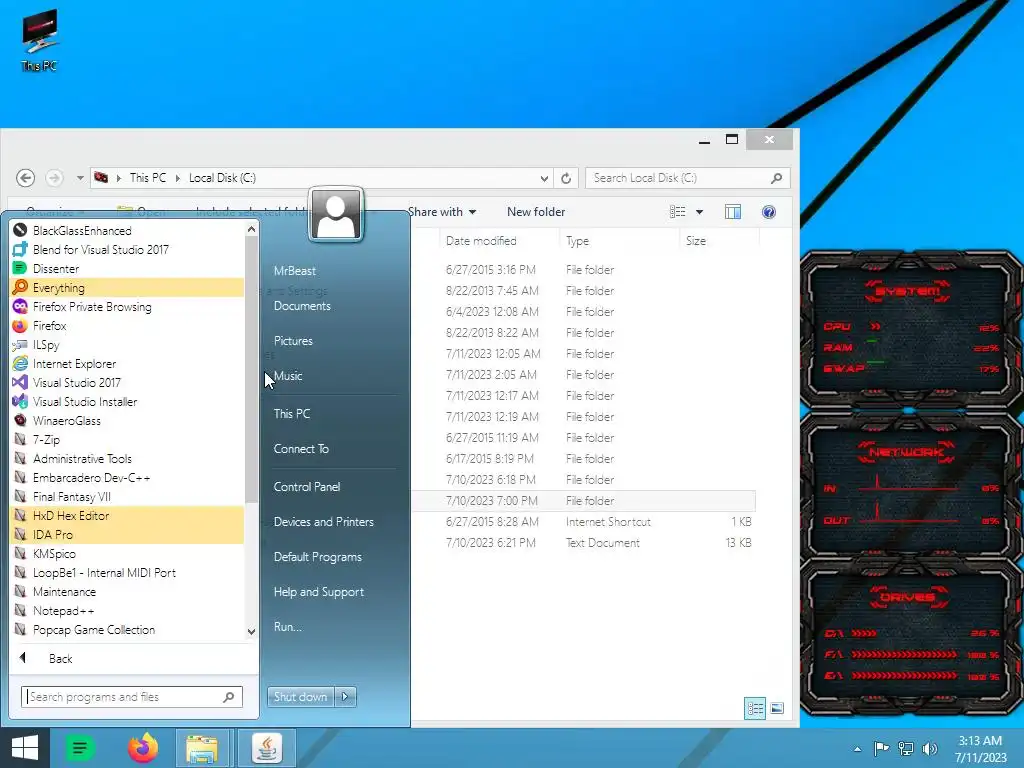
Task: Open Connect To in start menu
Action: (x=300, y=449)
